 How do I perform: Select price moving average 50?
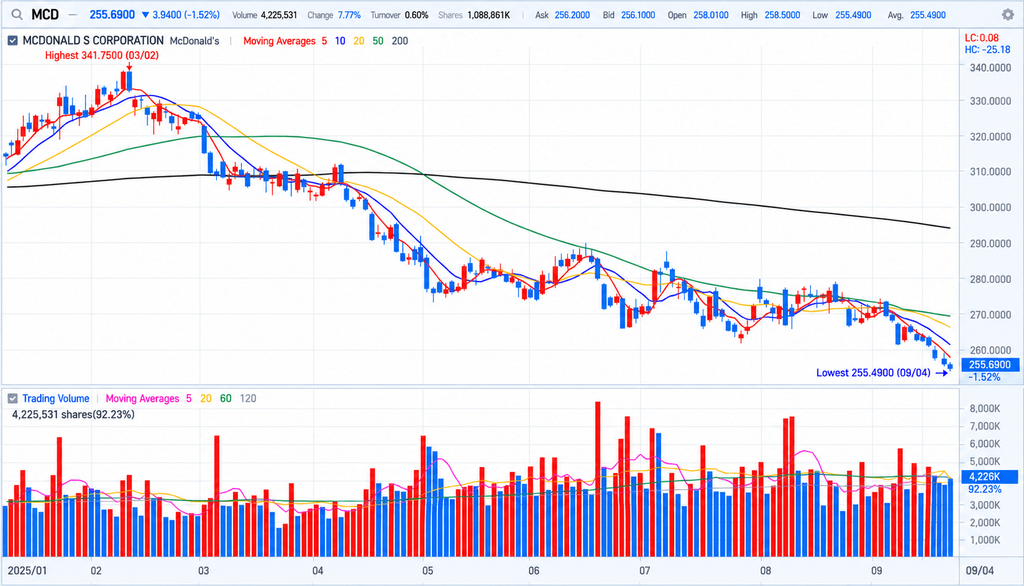377,41
